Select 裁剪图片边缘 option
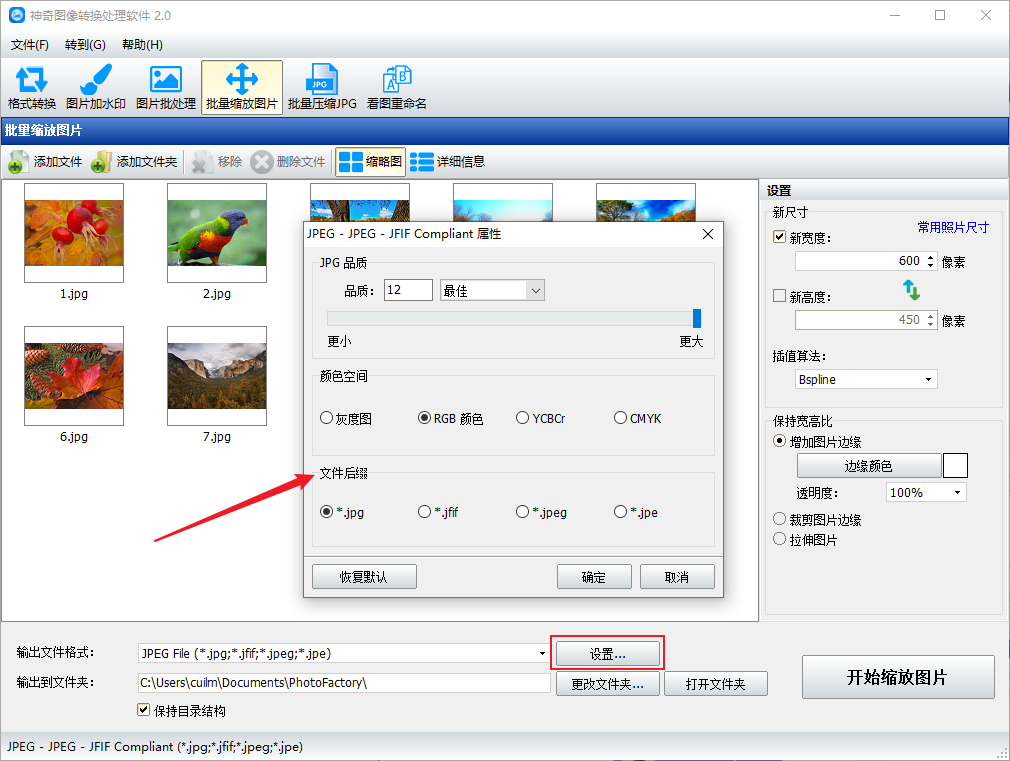The width and height of the screenshot is (1010, 761). (779, 519)
